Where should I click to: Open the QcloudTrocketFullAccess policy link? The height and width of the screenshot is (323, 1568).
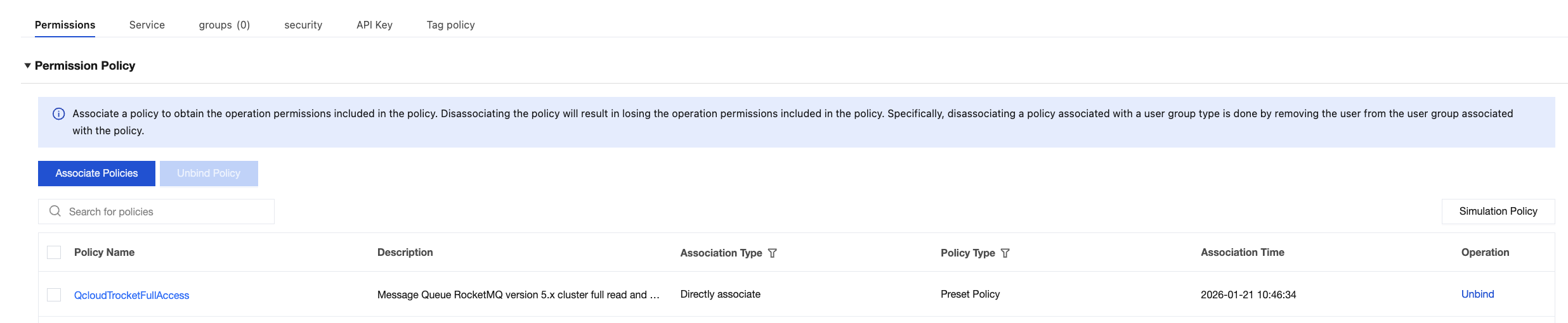coord(131,295)
